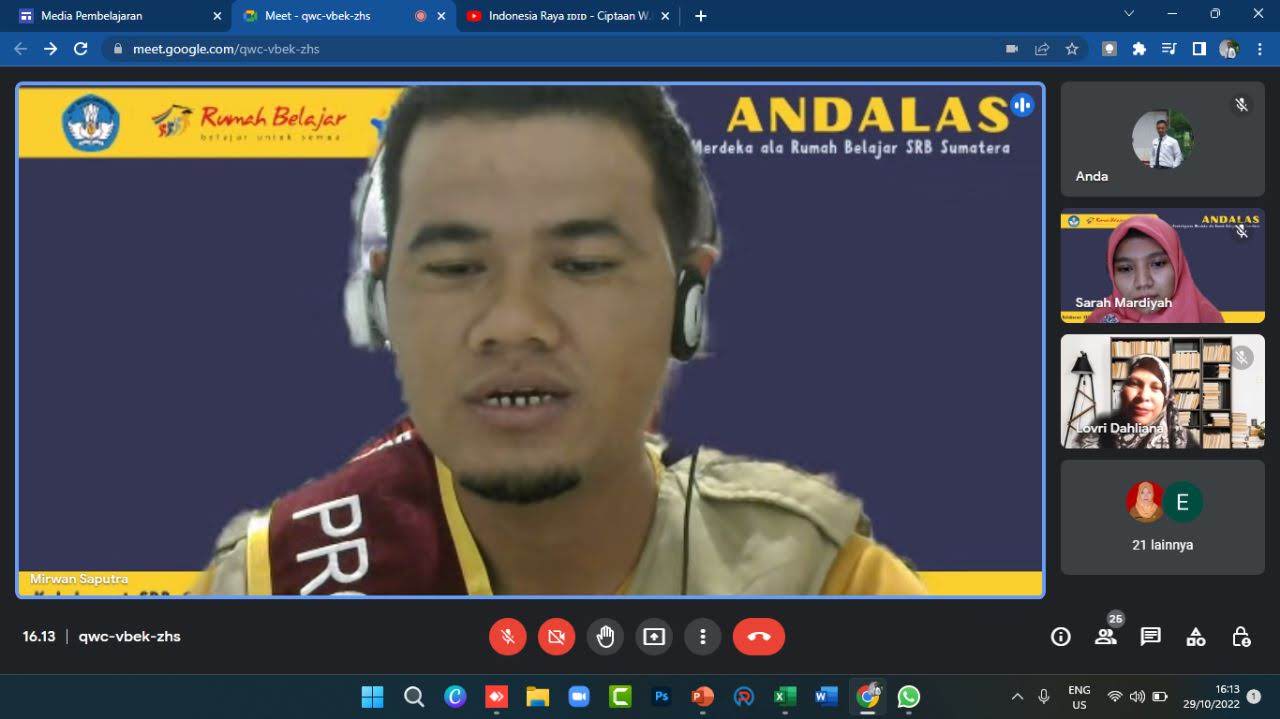Open the '21 lainnya' participants tile

(x=1163, y=517)
